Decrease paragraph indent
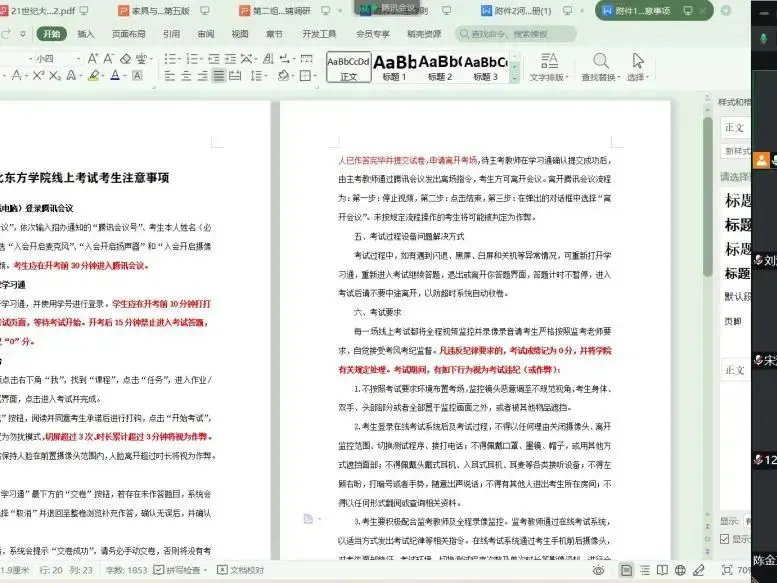This screenshot has width=777, height=583. 214,59
